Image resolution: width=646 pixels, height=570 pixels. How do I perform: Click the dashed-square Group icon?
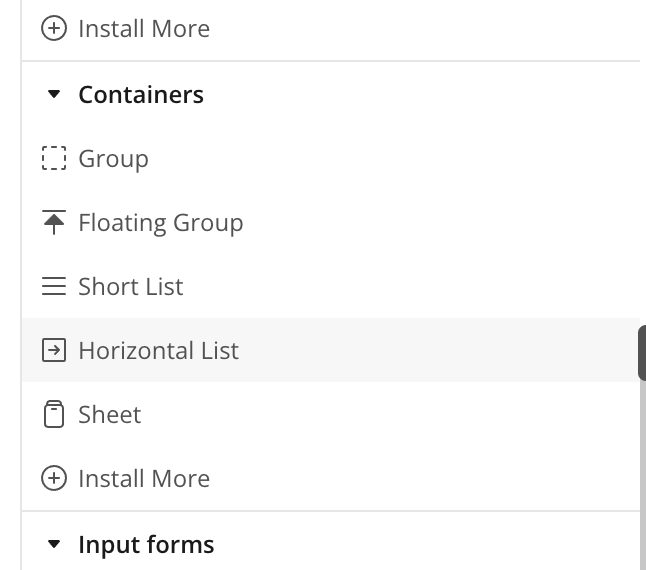point(53,159)
